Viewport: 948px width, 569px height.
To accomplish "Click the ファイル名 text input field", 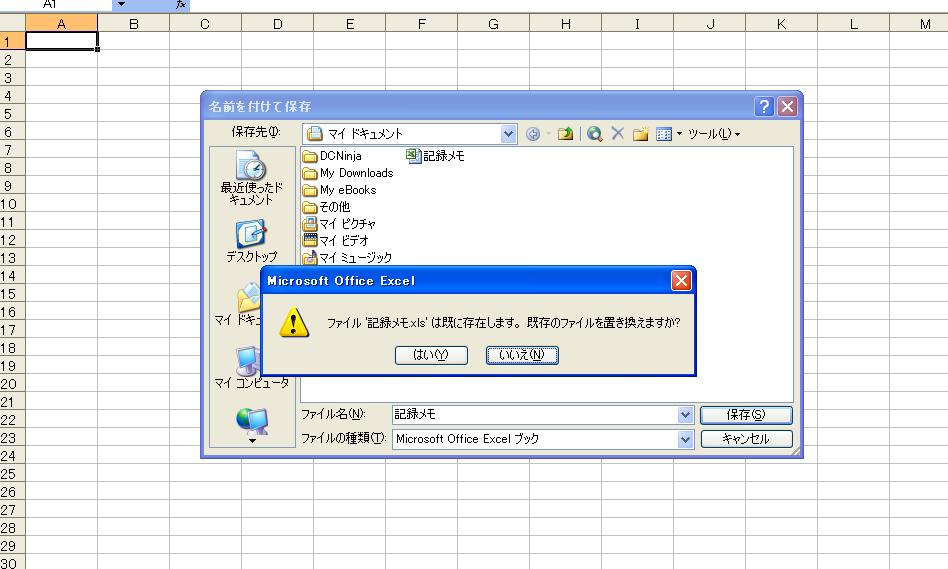I will 533,415.
